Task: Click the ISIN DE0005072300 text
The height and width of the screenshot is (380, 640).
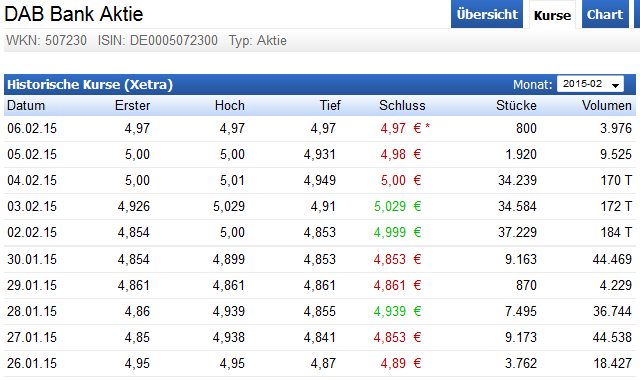Action: 158,41
